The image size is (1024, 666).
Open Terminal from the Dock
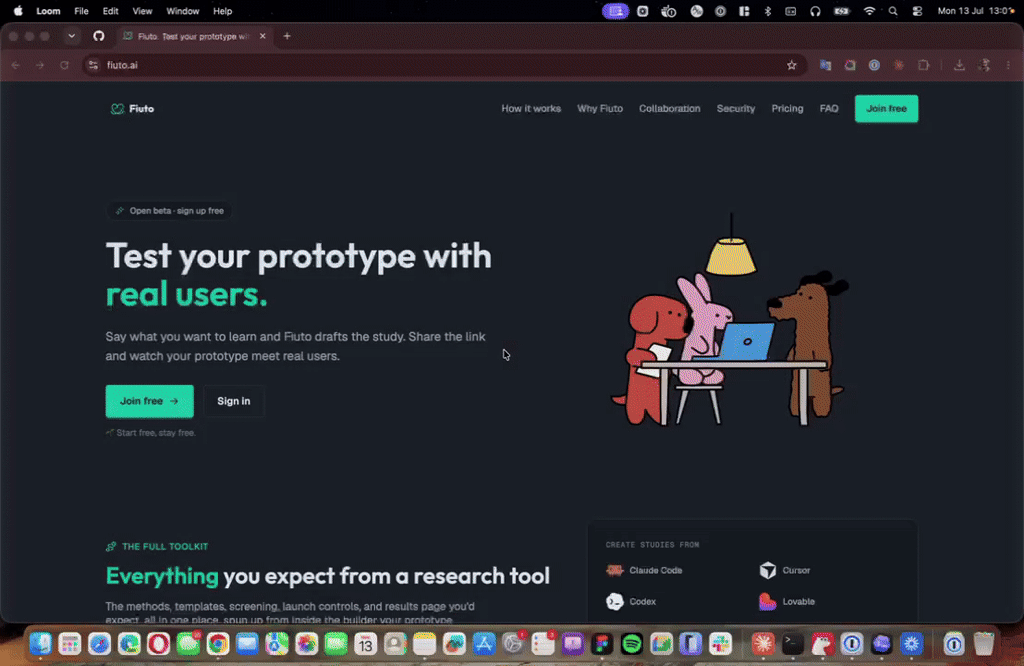pyautogui.click(x=793, y=644)
